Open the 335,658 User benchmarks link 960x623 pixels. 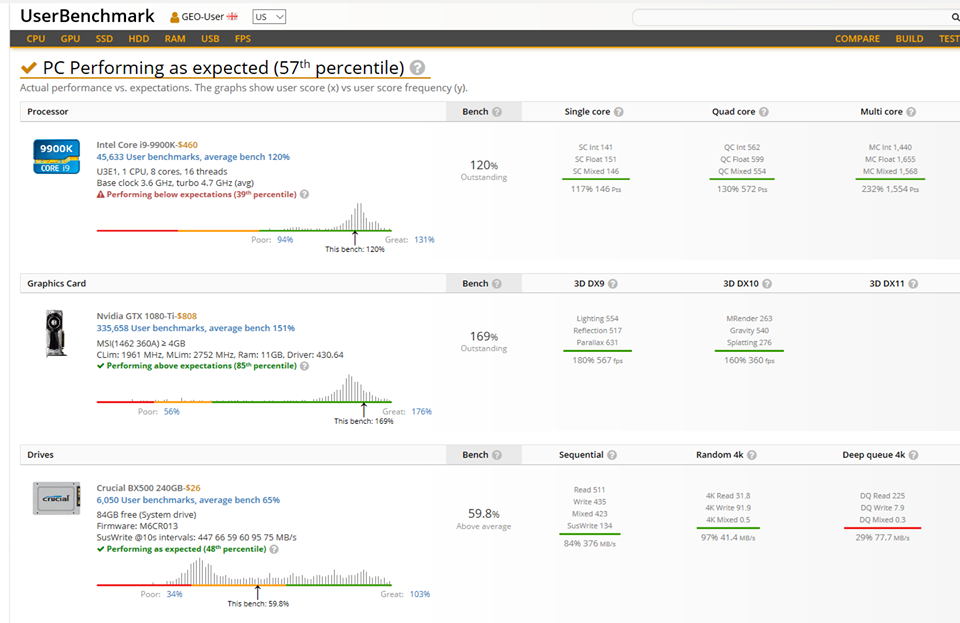195,328
